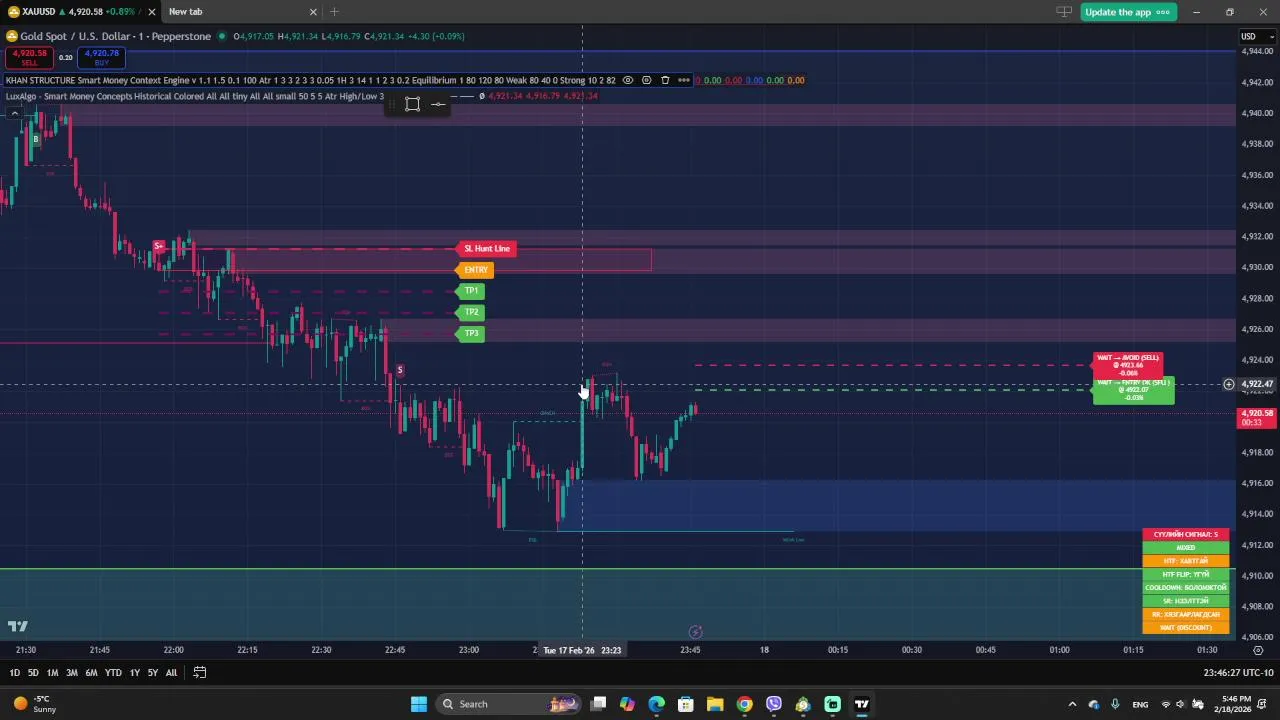Select the LuxAlgo Smart Money Concepts indicator title
The width and height of the screenshot is (1280, 720).
coord(194,96)
